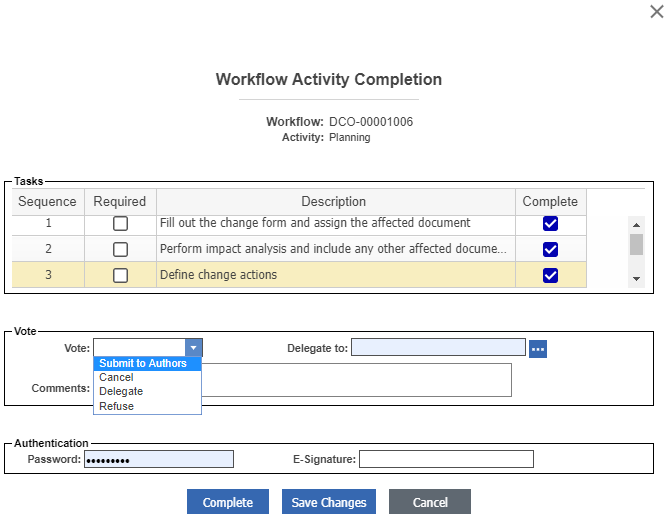Click sequence number 2 cell

[x=48, y=249]
